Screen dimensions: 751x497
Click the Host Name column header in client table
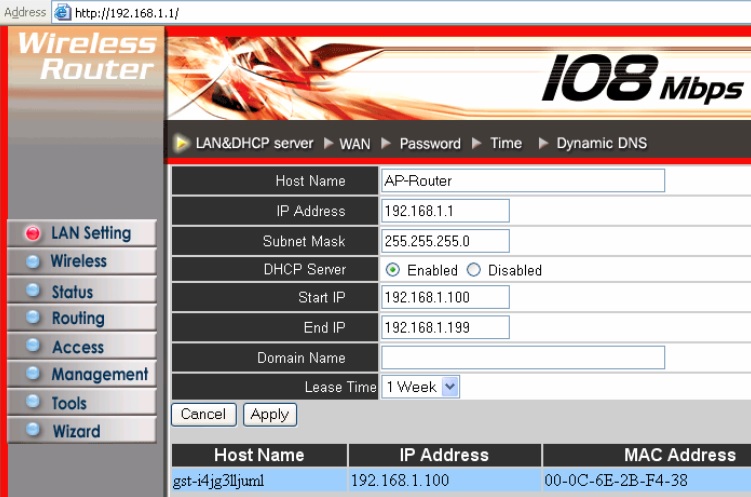[x=259, y=455]
